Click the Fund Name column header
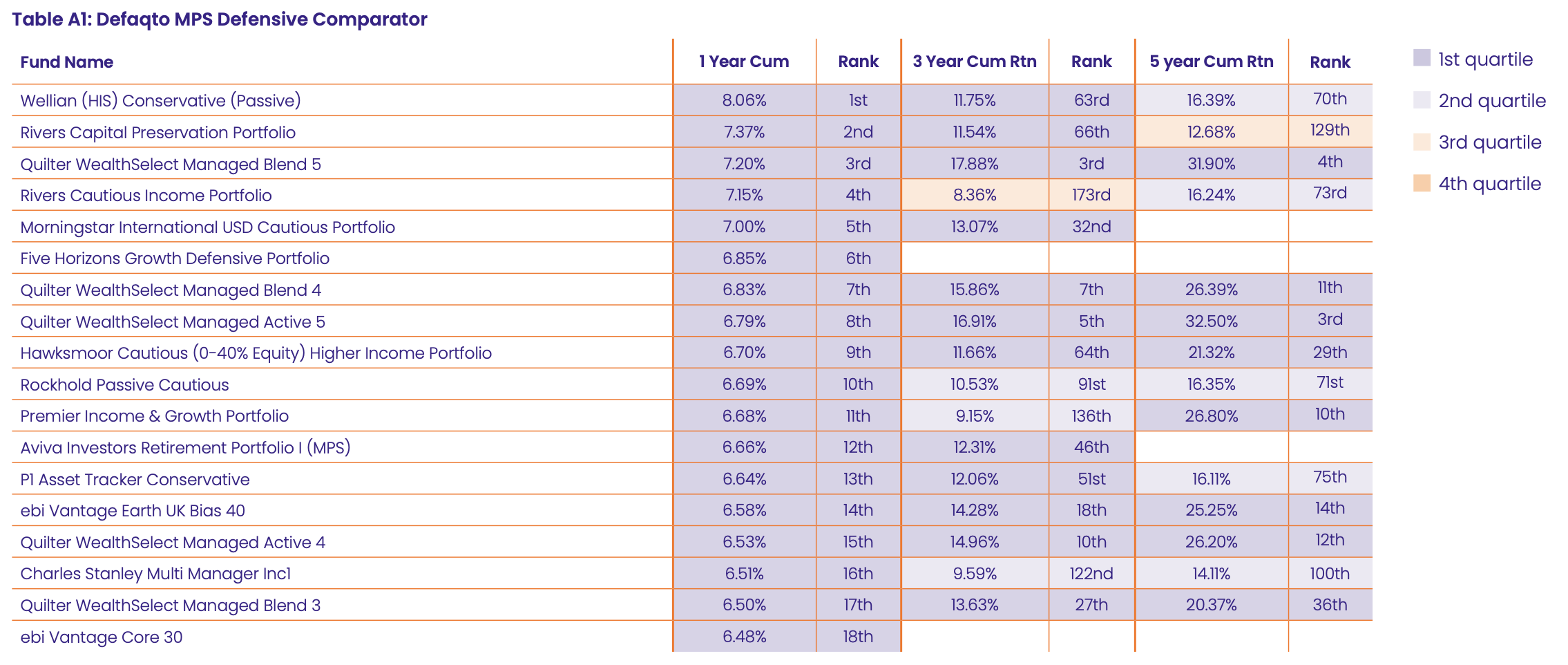The height and width of the screenshot is (665, 1568). click(66, 62)
